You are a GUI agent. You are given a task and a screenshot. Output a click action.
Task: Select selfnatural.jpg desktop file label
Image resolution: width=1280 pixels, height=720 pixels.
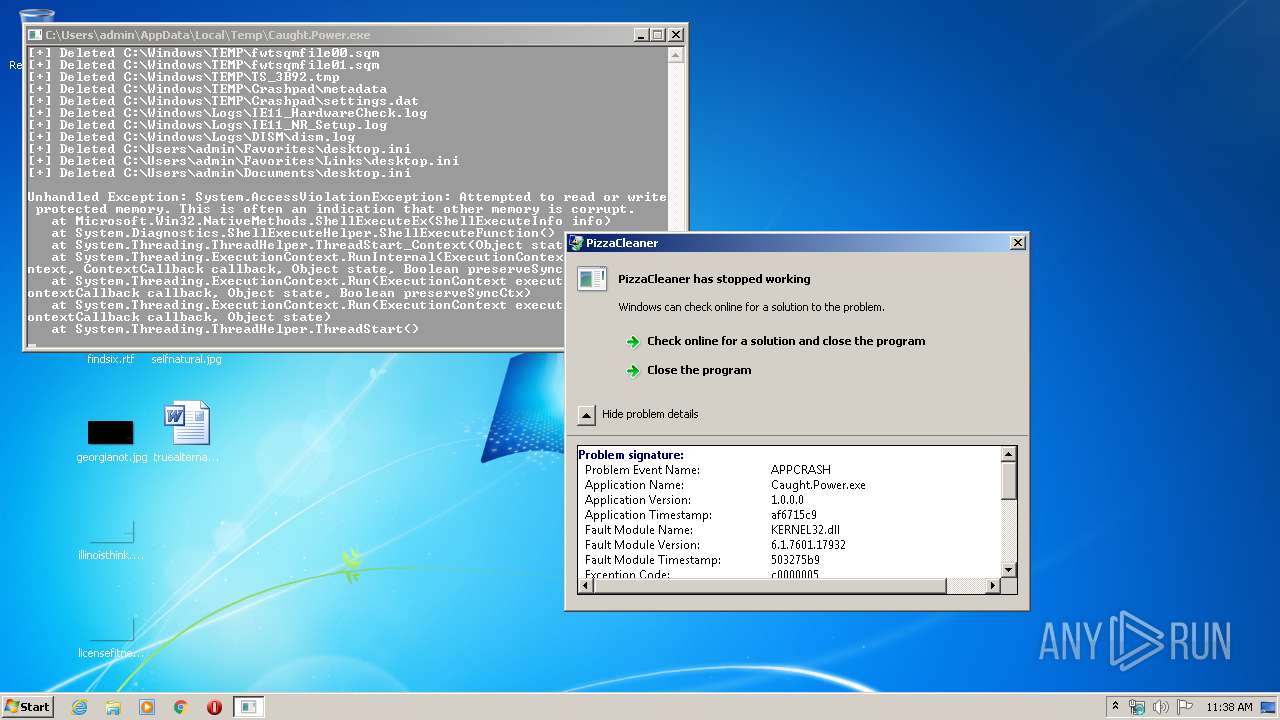187,359
